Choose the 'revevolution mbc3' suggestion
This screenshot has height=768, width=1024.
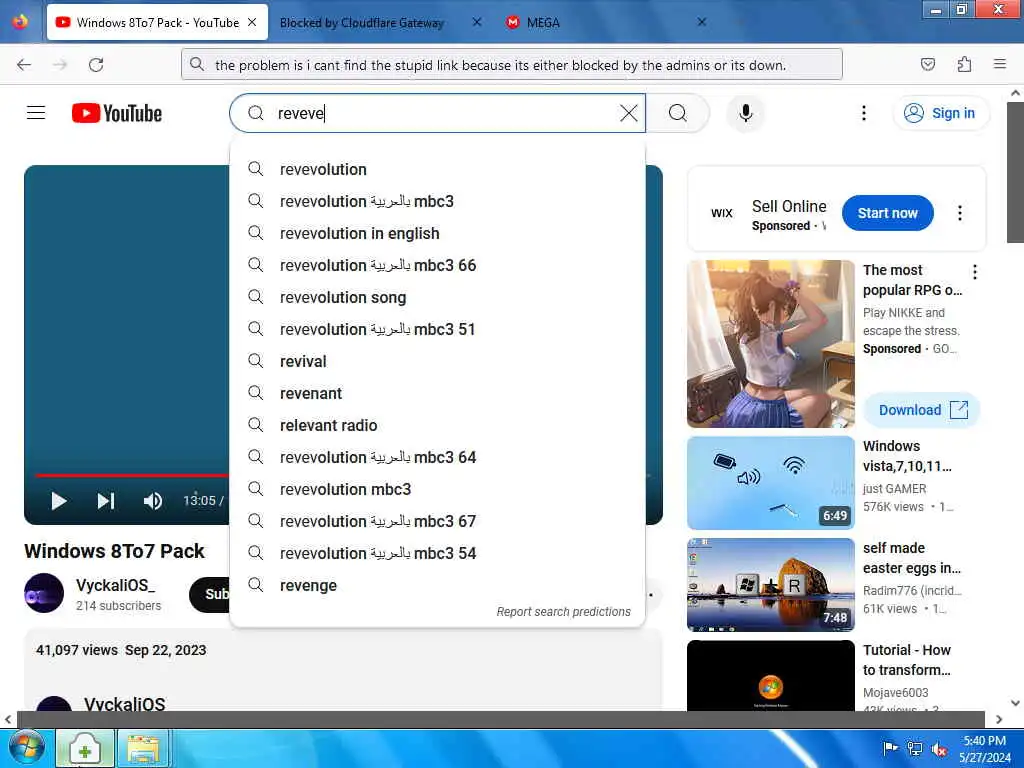click(x=438, y=489)
